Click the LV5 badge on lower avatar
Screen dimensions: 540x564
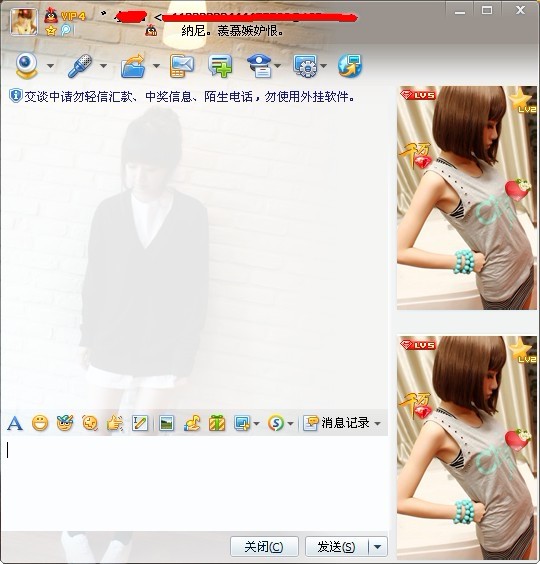418,345
